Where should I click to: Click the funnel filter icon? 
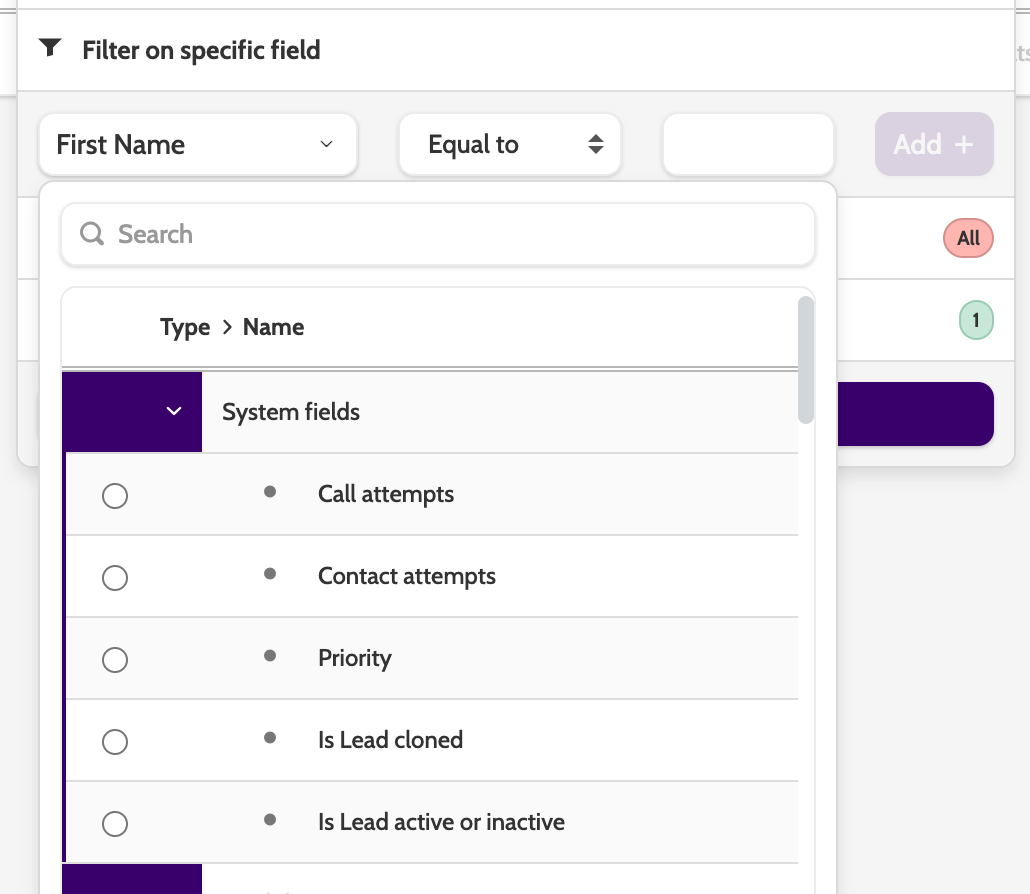click(50, 48)
